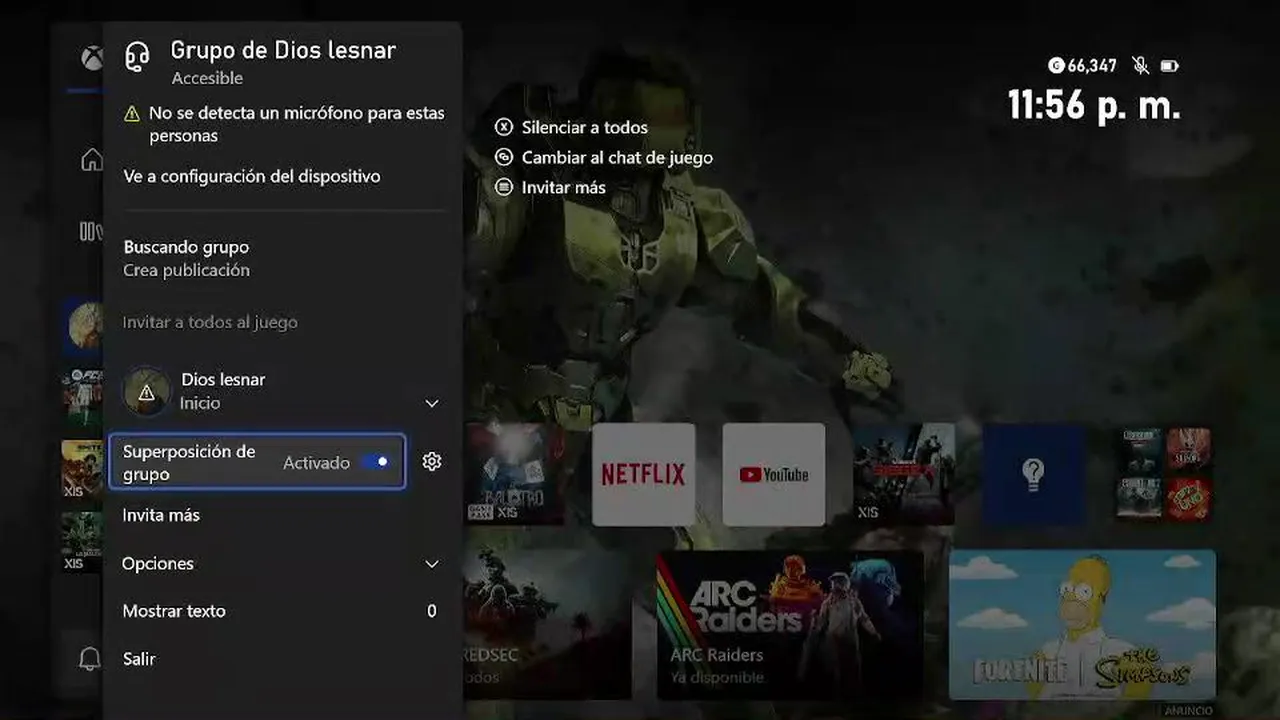Click the Xbox logo icon
Viewport: 1280px width, 720px height.
pos(92,58)
